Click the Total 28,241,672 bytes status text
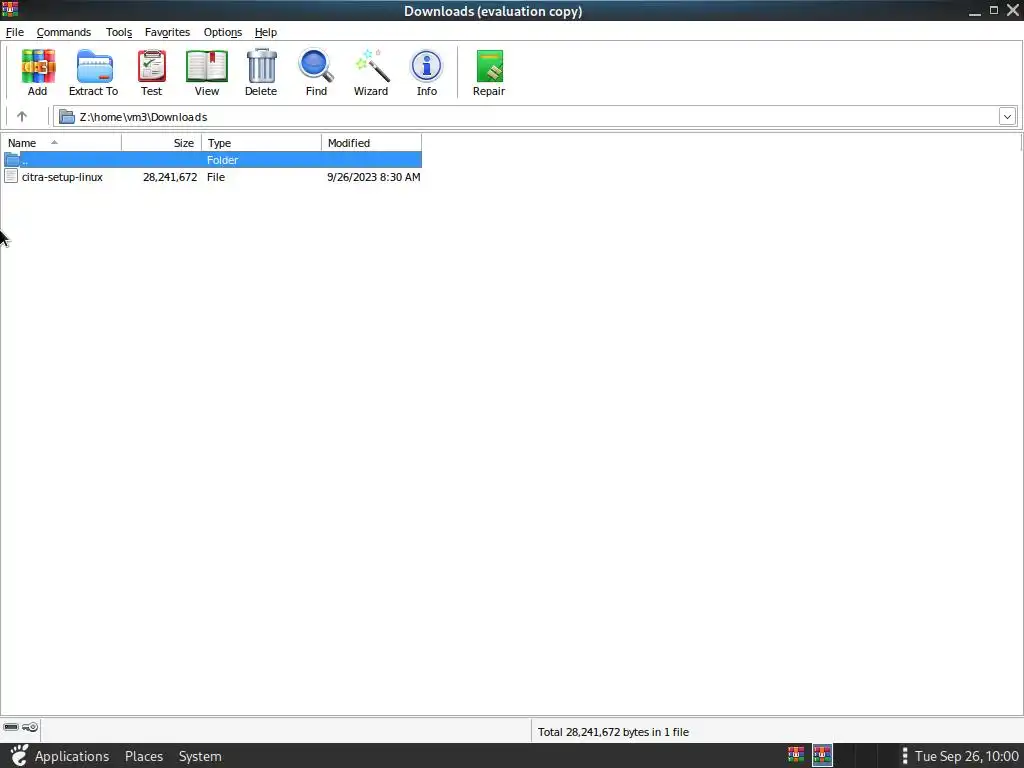This screenshot has width=1024, height=768. tap(613, 732)
